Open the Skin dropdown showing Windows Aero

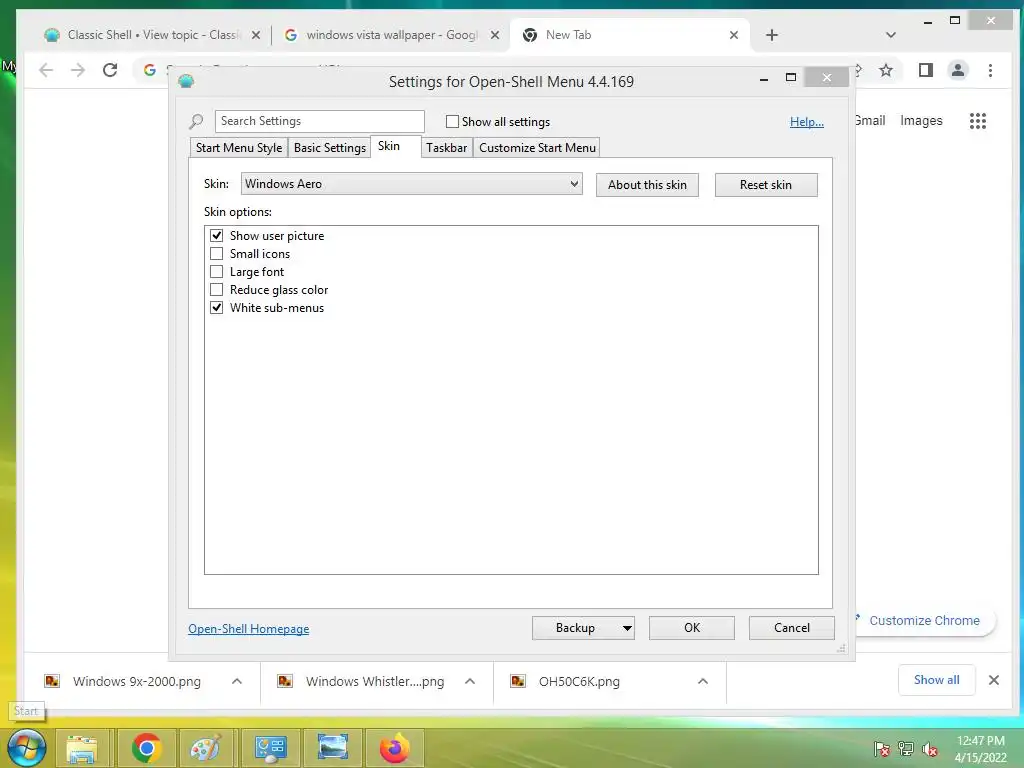tap(411, 184)
